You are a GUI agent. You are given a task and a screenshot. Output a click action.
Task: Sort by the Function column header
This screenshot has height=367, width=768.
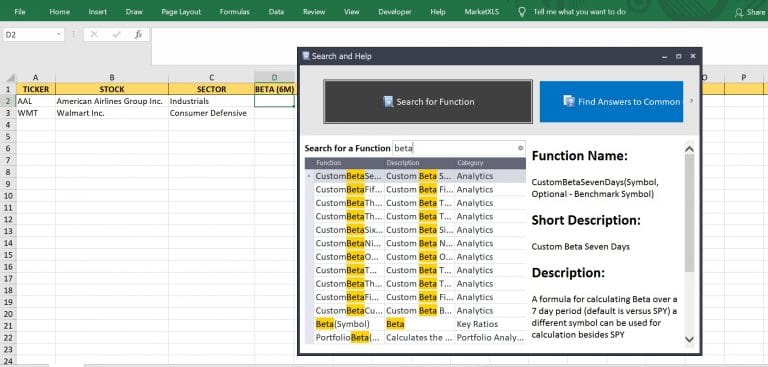pos(349,163)
